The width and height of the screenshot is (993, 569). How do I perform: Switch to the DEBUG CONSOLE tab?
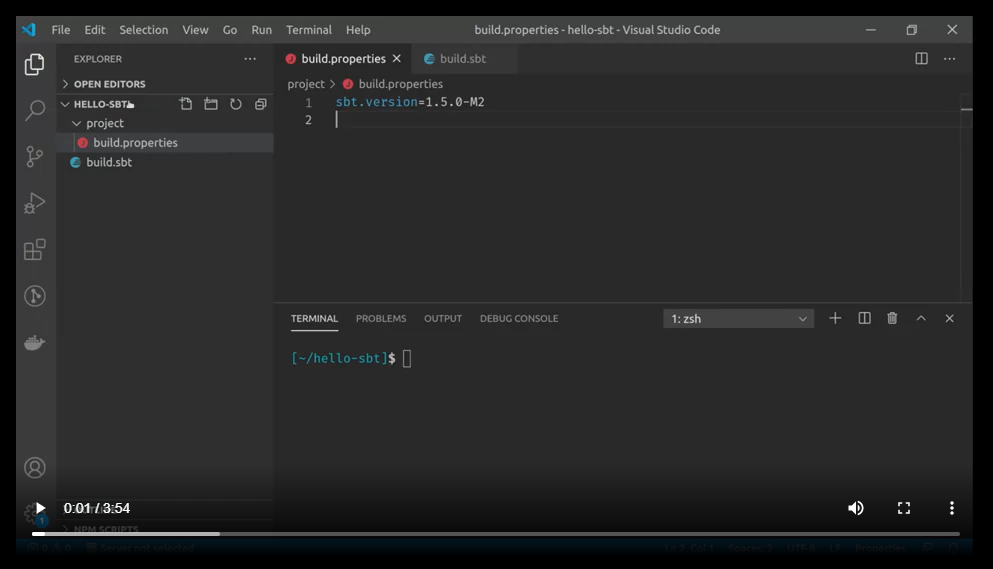[519, 319]
